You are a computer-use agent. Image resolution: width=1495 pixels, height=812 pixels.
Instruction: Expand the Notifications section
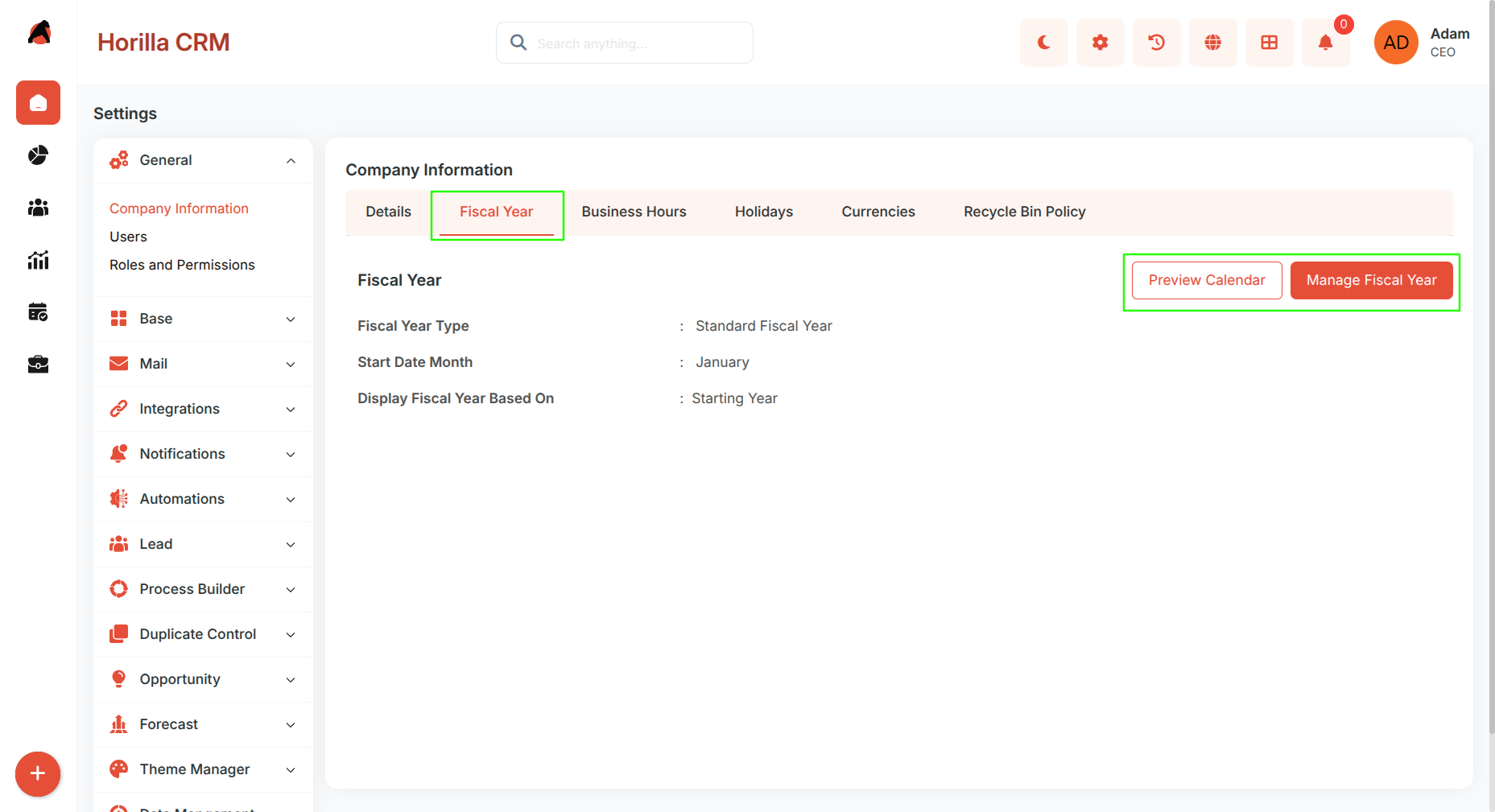(203, 454)
